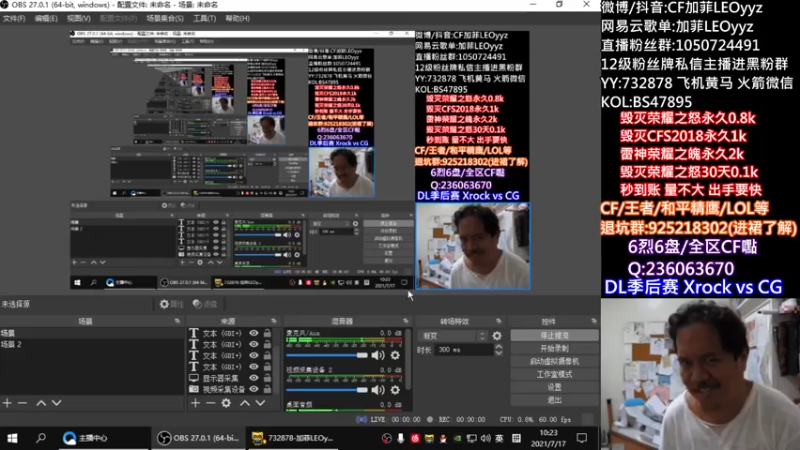Open the 工具(T) menu

(204, 18)
